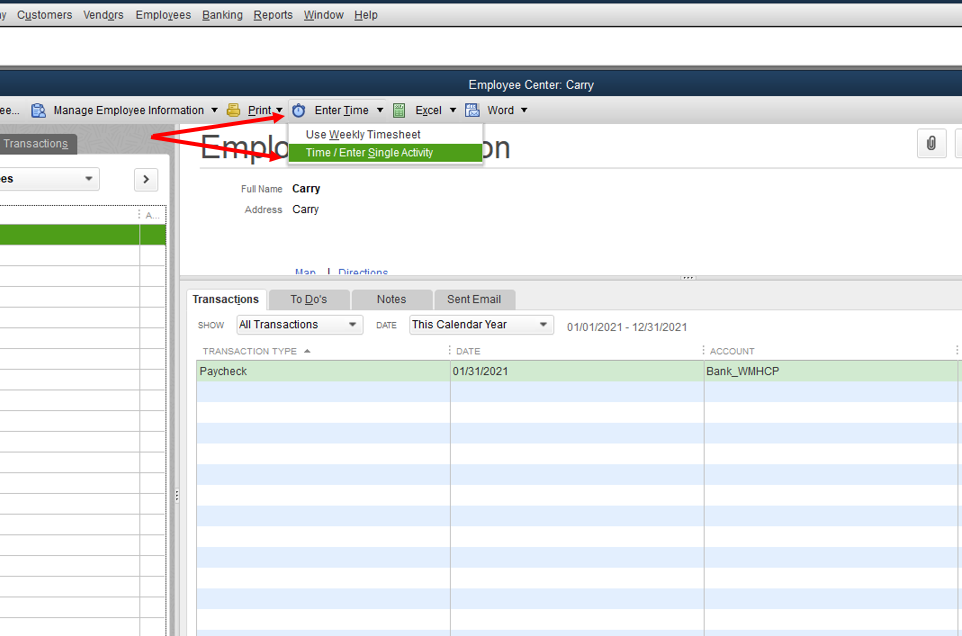
Task: Expand the Word dropdown arrow
Action: 522,110
